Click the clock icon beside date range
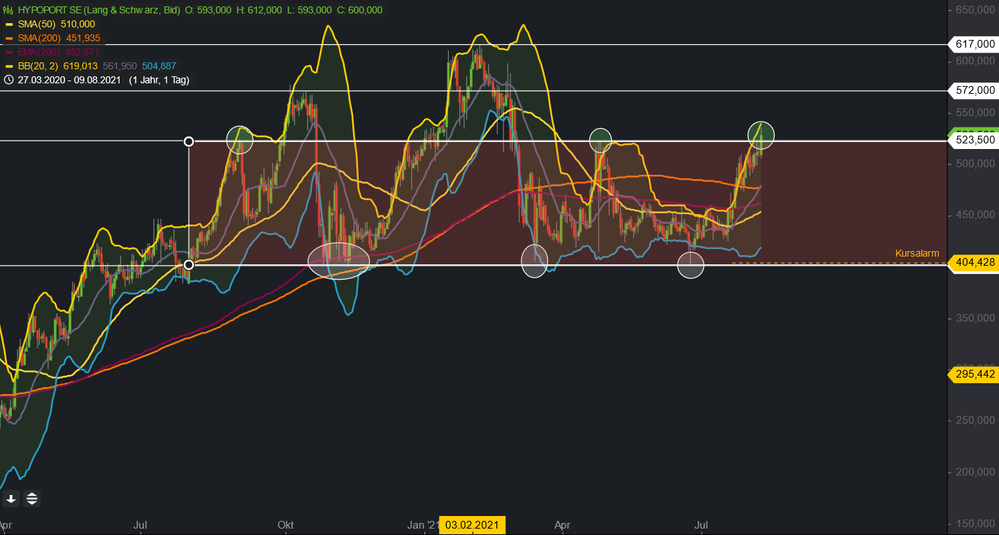The width and height of the screenshot is (999, 535). coord(9,79)
